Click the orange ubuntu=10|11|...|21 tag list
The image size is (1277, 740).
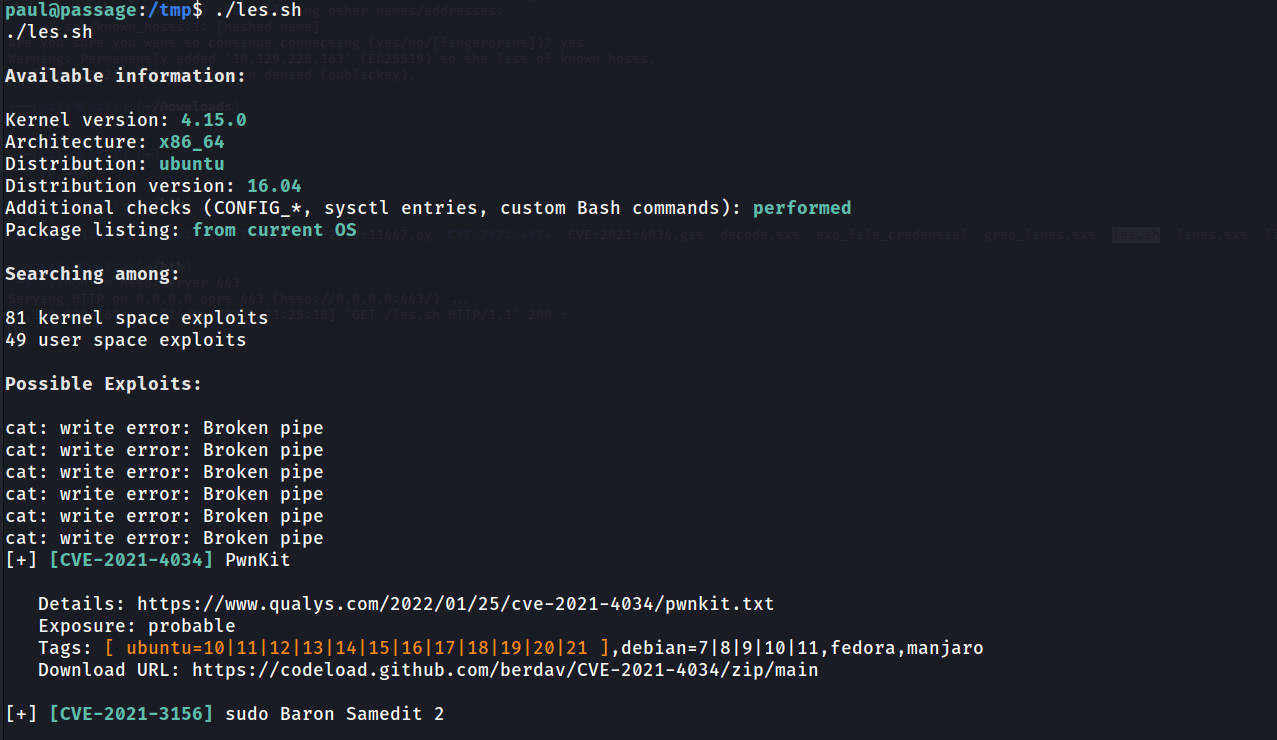[x=357, y=648]
